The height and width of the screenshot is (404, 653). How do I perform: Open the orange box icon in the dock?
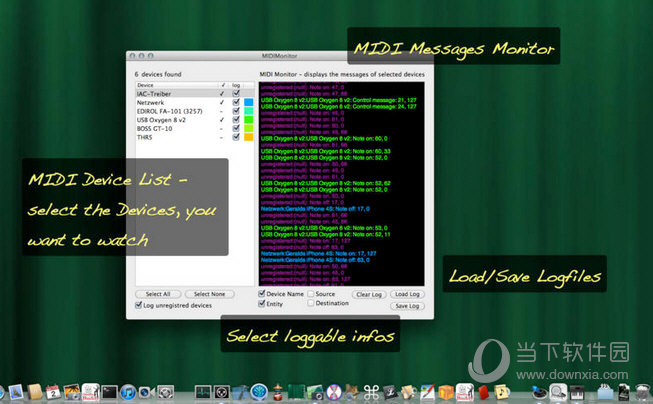pyautogui.click(x=446, y=392)
